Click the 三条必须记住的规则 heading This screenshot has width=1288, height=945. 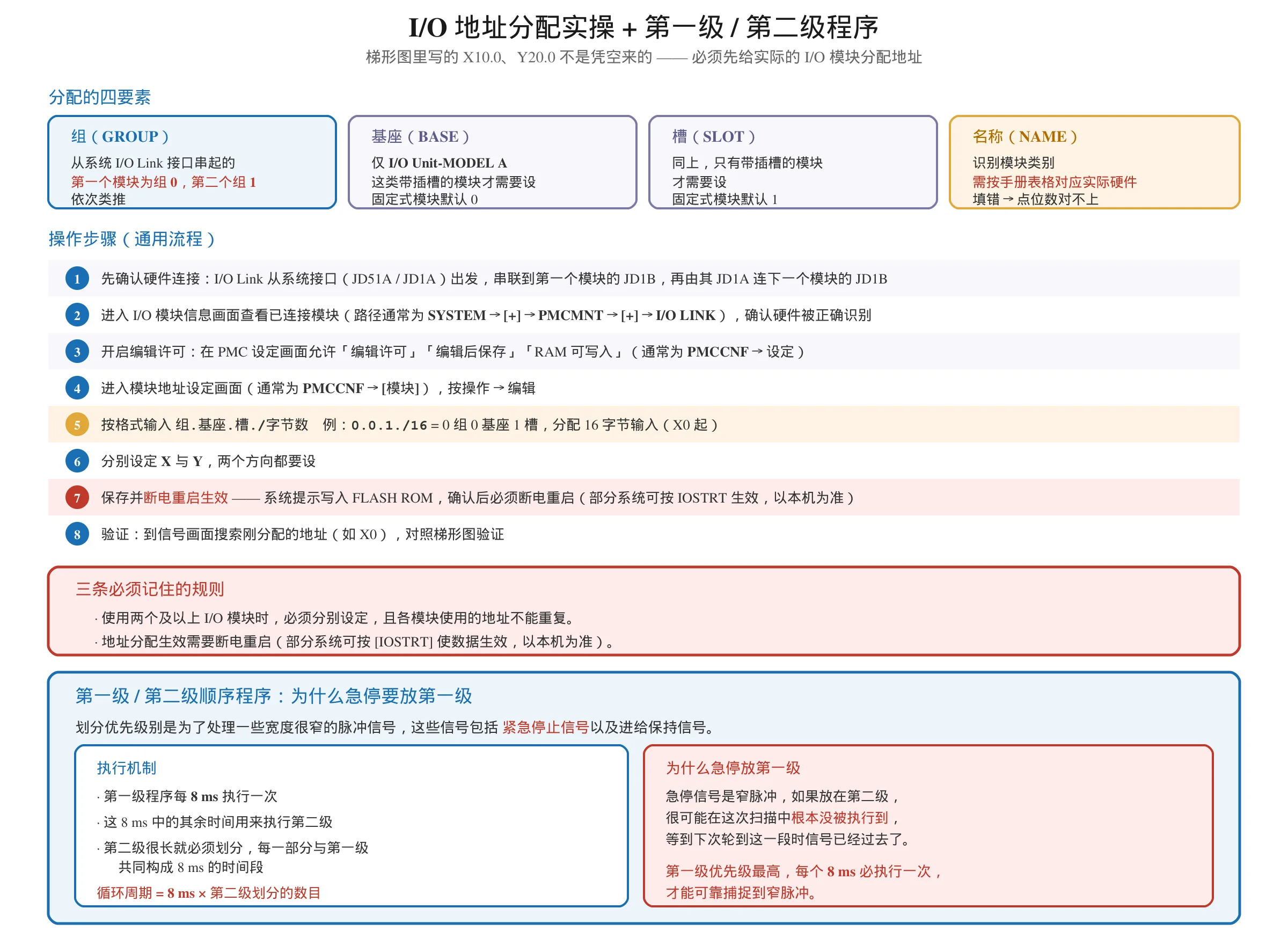150,589
